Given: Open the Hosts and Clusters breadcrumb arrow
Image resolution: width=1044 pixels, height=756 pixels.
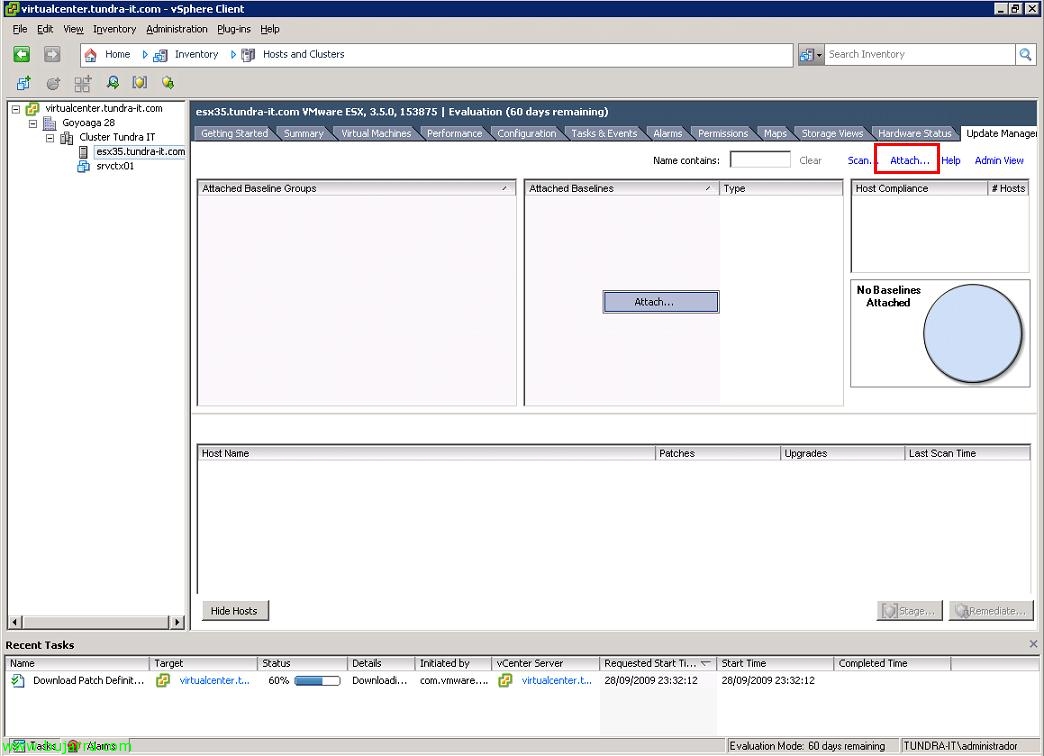Looking at the screenshot, I should tap(233, 55).
